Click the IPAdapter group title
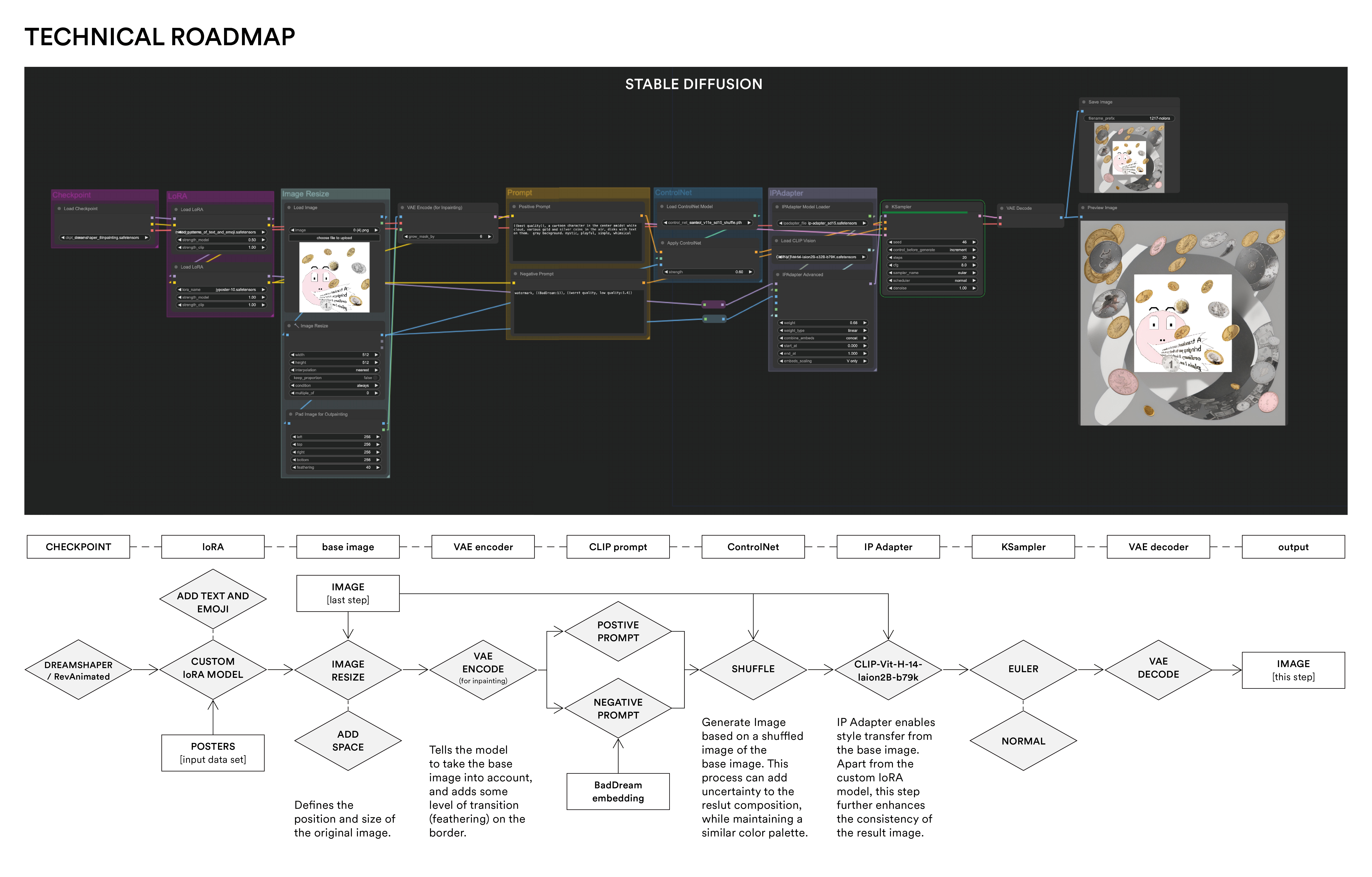1372x877 pixels. [x=786, y=193]
